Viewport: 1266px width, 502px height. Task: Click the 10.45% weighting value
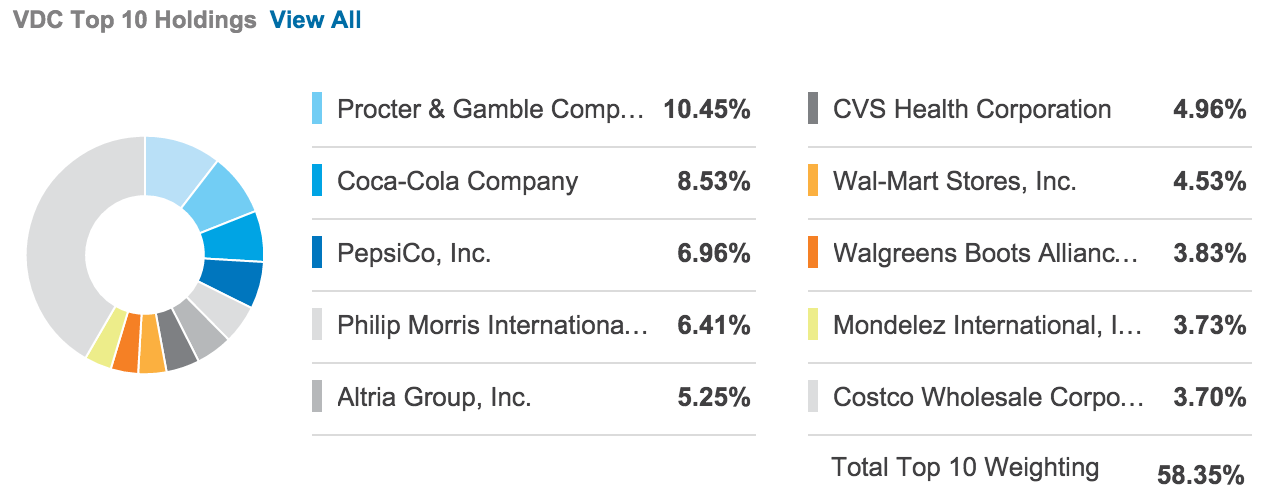tap(706, 109)
